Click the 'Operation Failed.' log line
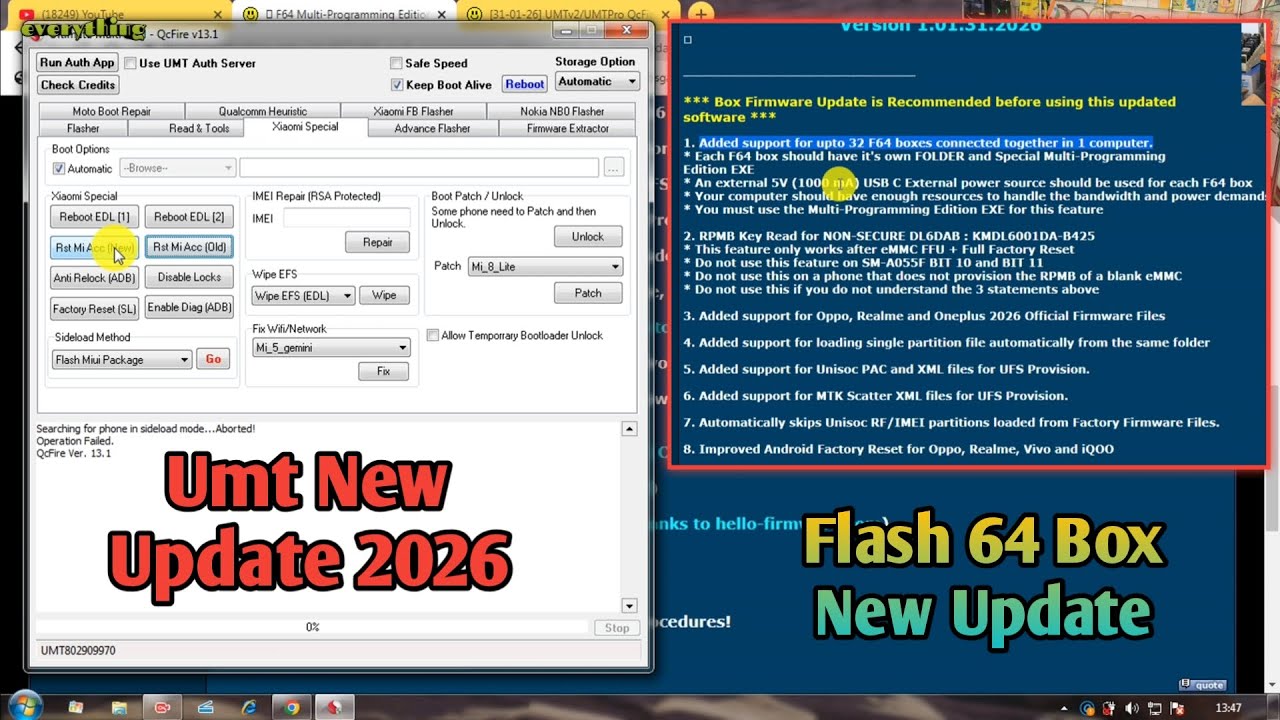Image resolution: width=1280 pixels, height=720 pixels. (x=75, y=441)
